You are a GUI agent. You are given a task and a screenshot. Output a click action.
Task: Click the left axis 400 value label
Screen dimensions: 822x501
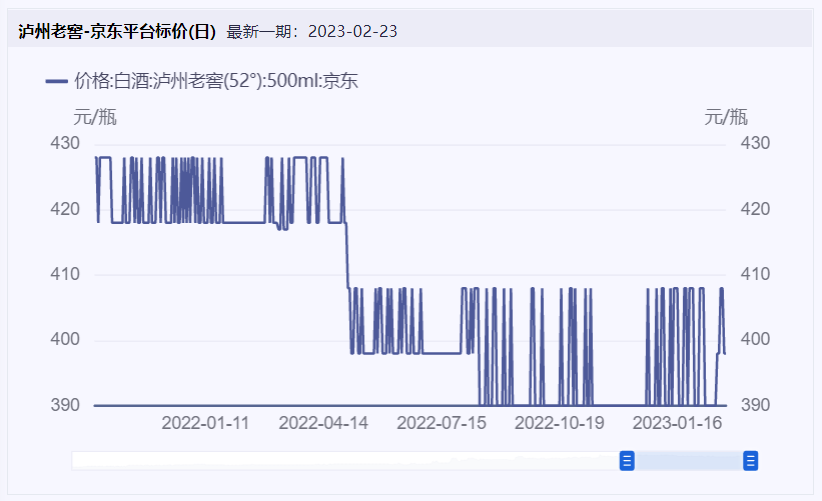(65, 340)
